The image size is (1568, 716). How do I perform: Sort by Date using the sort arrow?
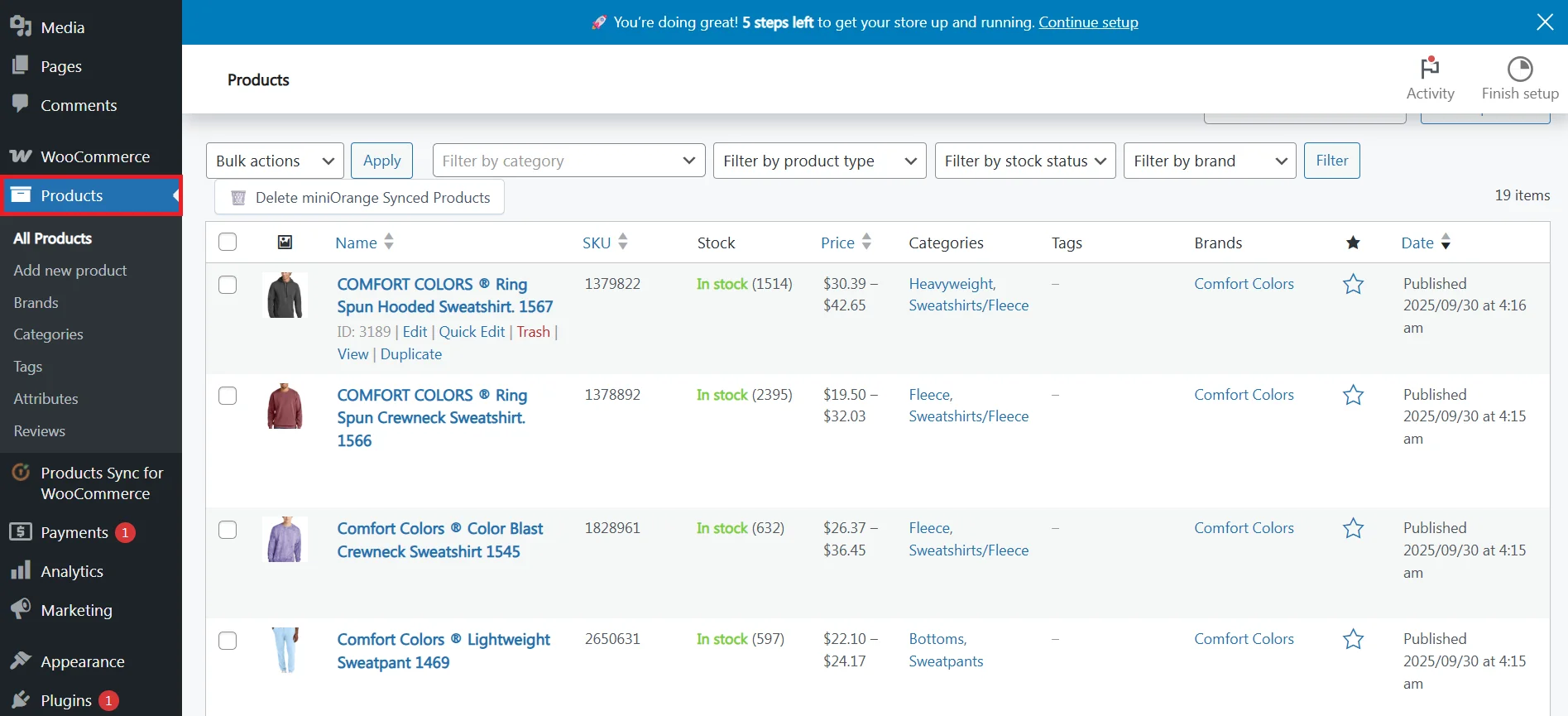click(x=1446, y=242)
